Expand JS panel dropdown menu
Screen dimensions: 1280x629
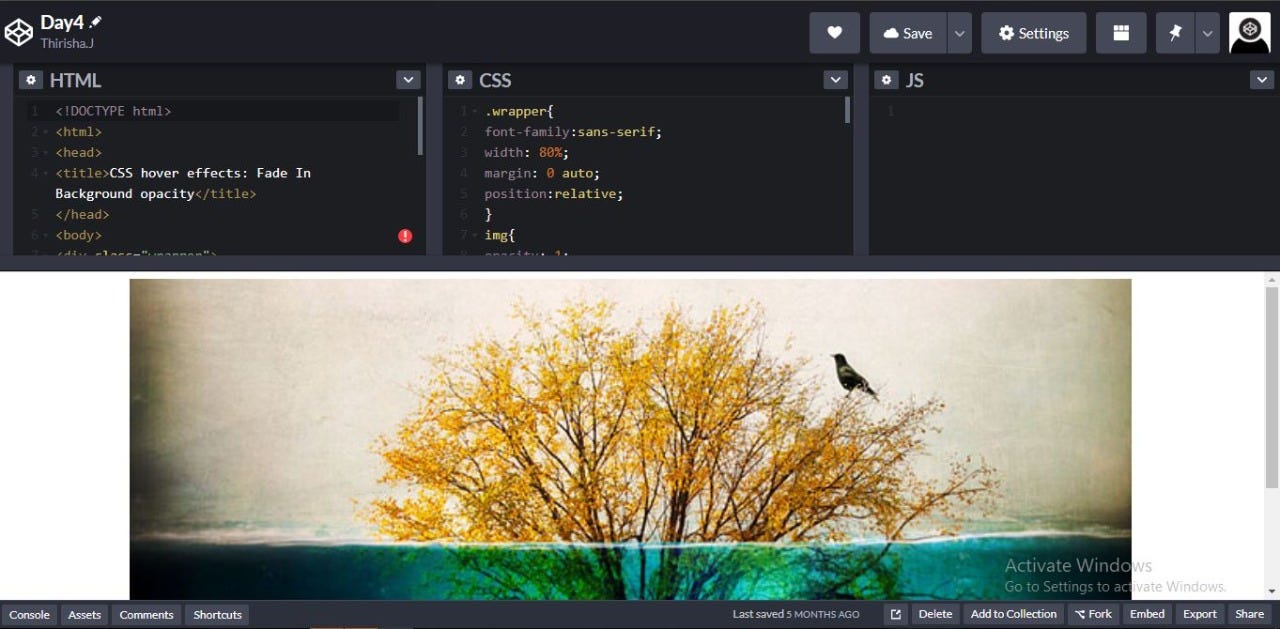(x=1262, y=80)
